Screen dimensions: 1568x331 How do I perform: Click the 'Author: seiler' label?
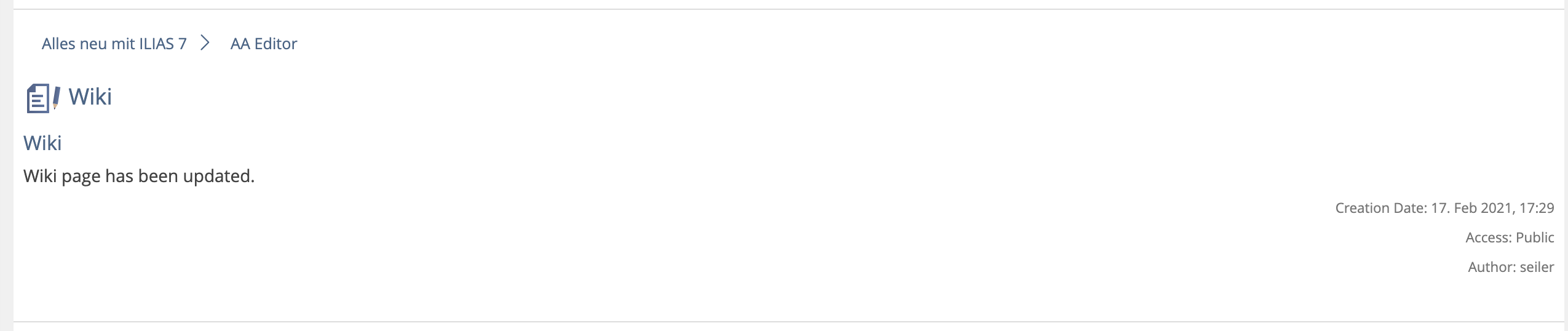pos(1510,267)
